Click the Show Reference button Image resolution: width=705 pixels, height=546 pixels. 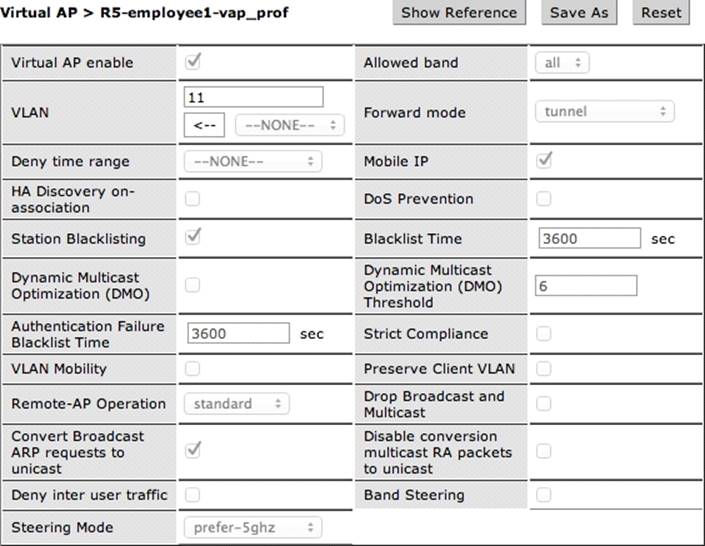point(459,13)
